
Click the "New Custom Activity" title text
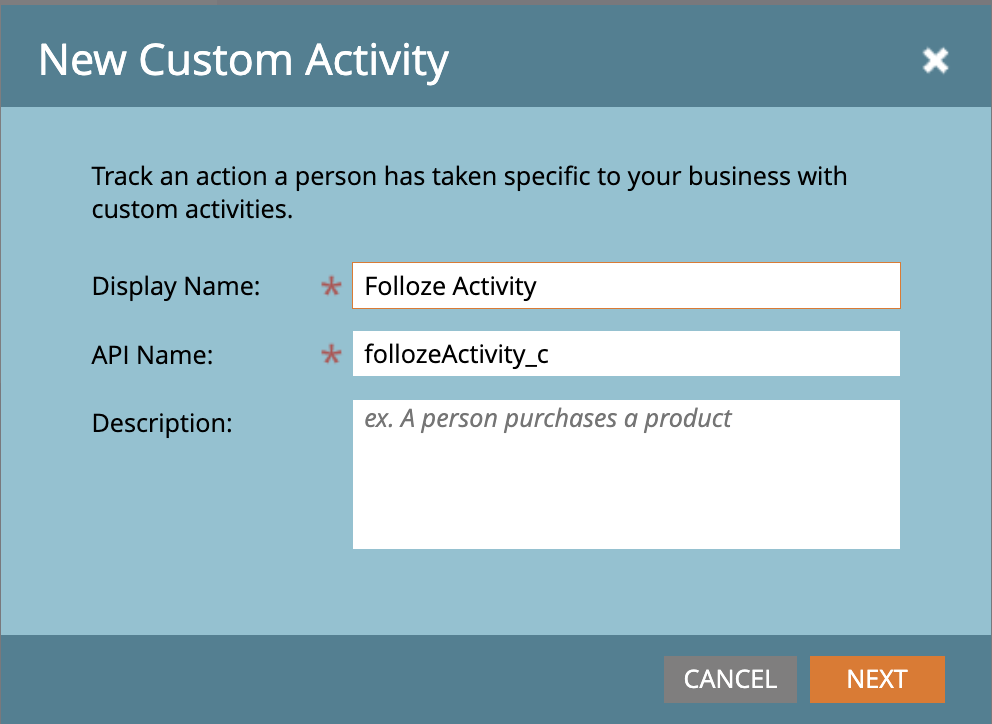click(243, 61)
